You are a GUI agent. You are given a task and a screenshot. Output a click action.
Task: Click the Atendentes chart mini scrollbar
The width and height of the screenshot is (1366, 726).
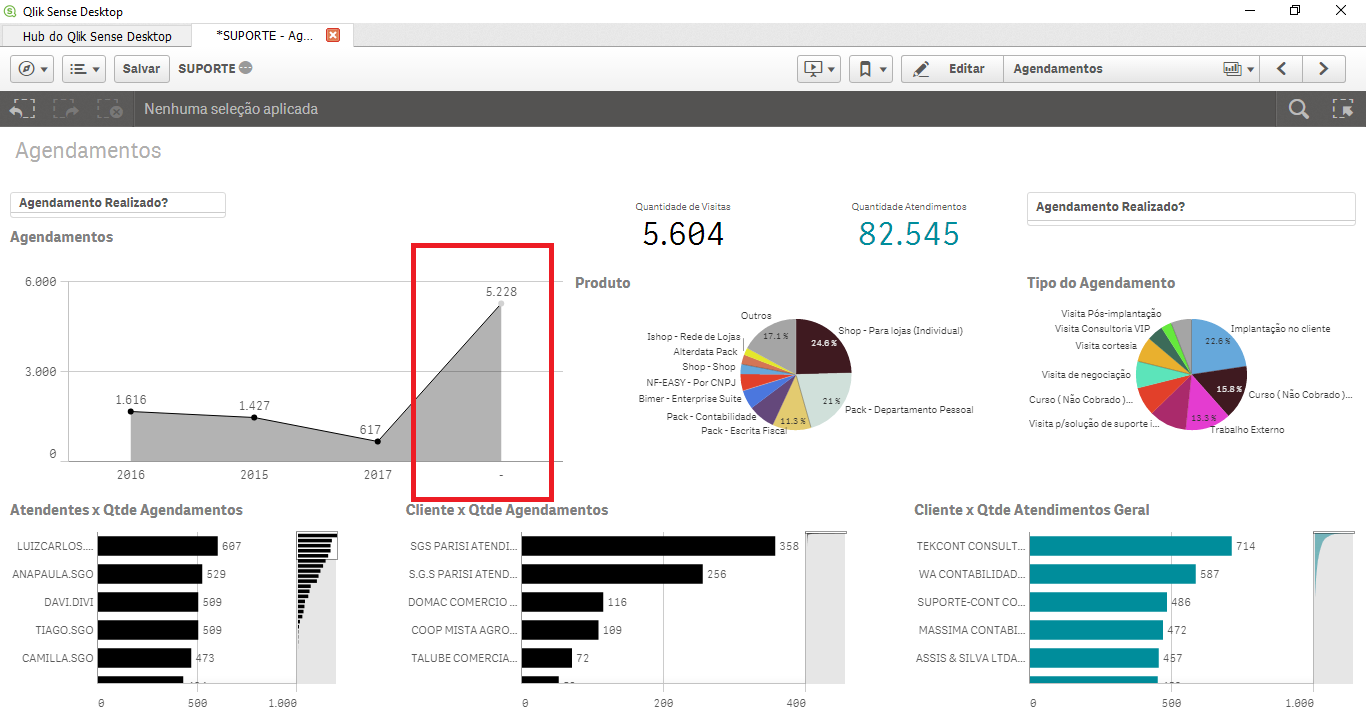tap(317, 608)
